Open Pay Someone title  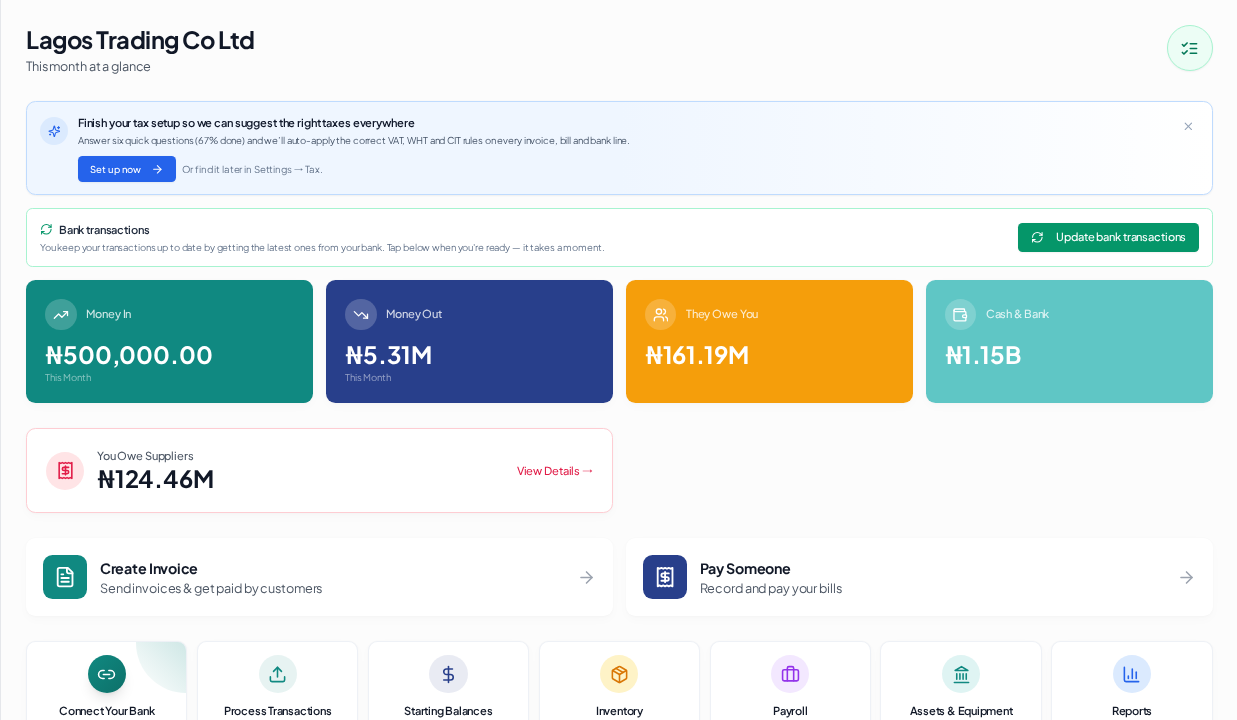(x=745, y=568)
